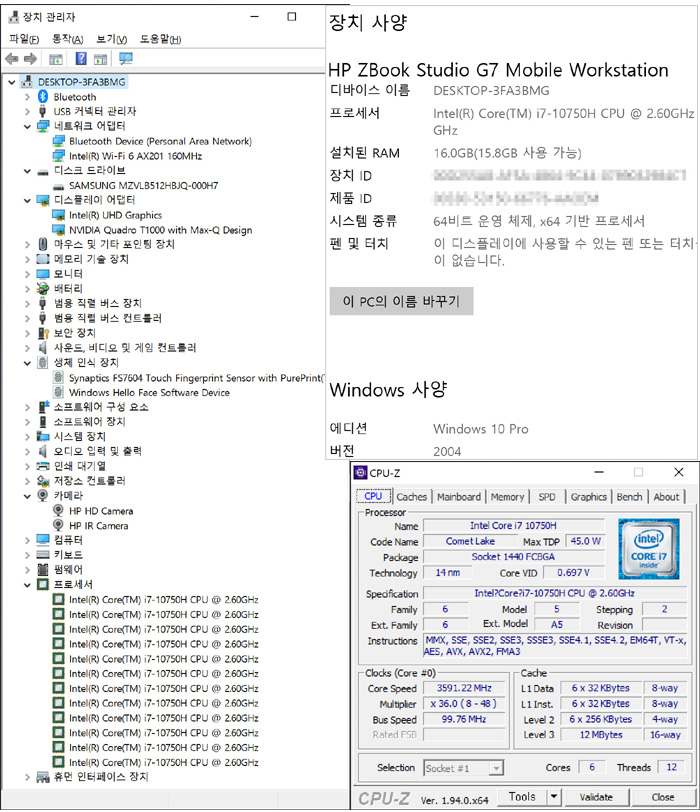Image resolution: width=700 pixels, height=812 pixels.
Task: Switch to the Memory tab in CPU-Z
Action: pos(507,497)
